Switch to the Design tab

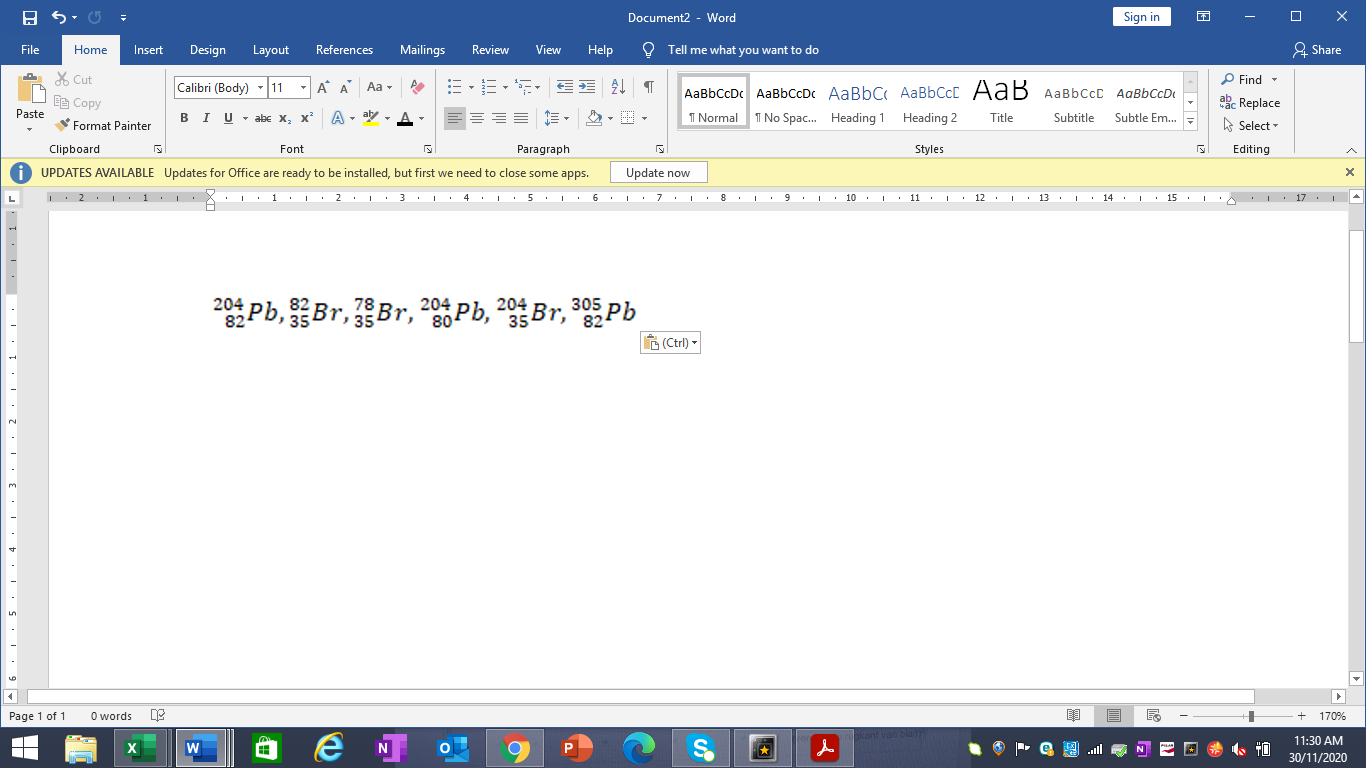(208, 50)
